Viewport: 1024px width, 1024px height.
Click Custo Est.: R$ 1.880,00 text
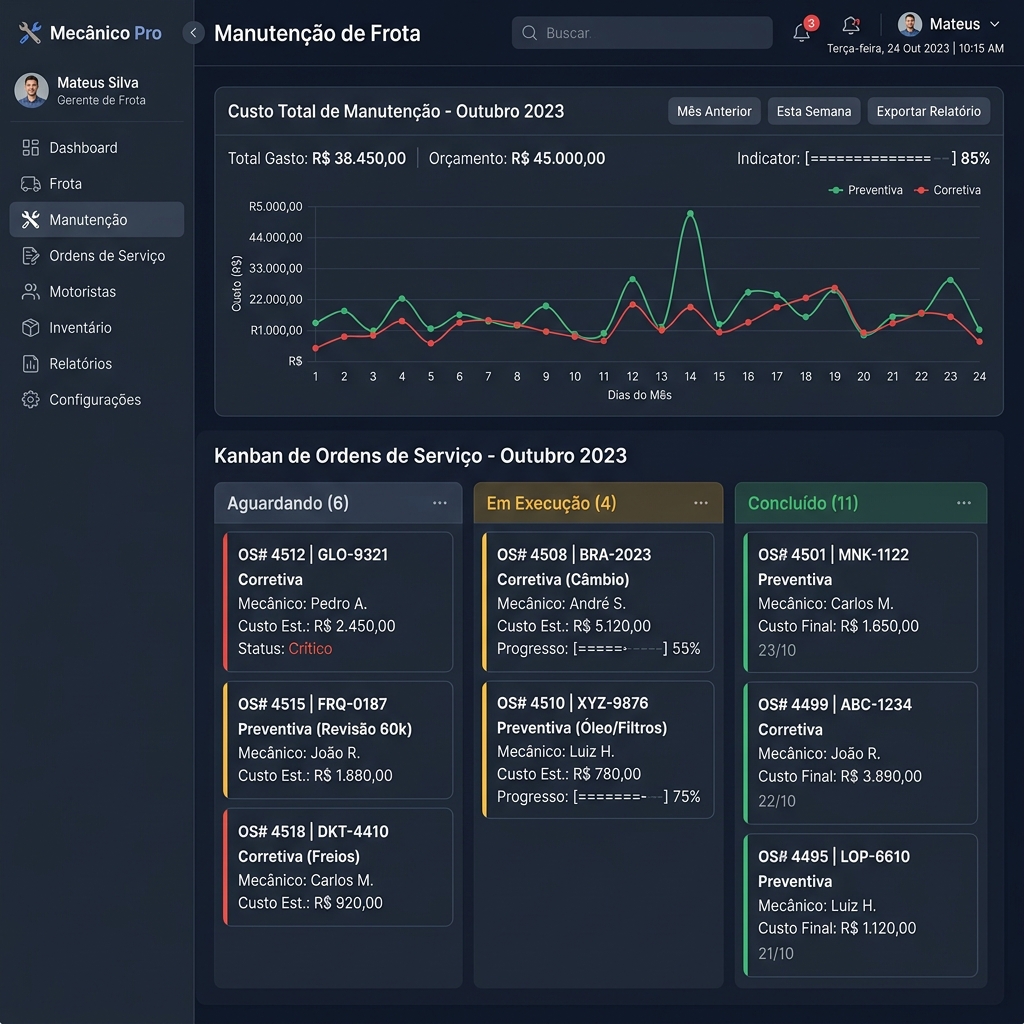click(315, 776)
